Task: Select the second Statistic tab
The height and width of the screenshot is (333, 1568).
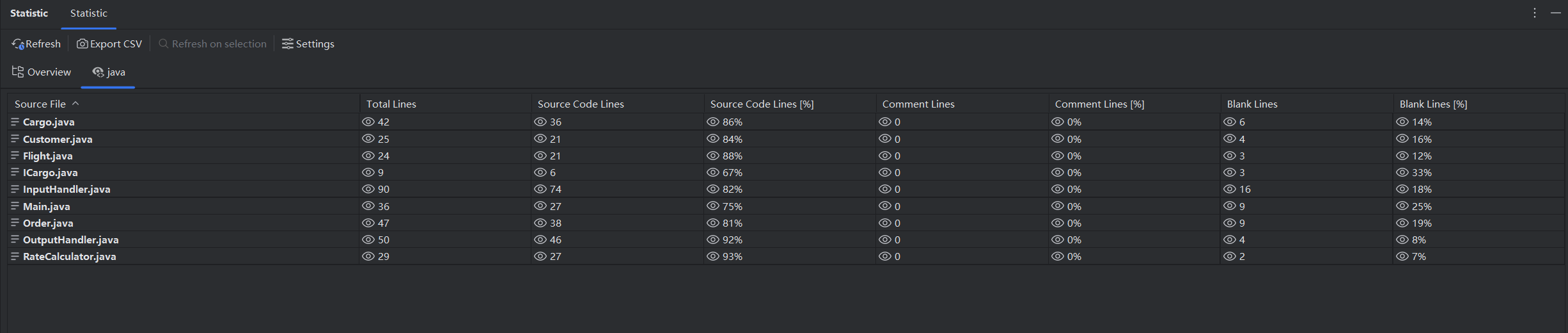Action: click(x=89, y=13)
